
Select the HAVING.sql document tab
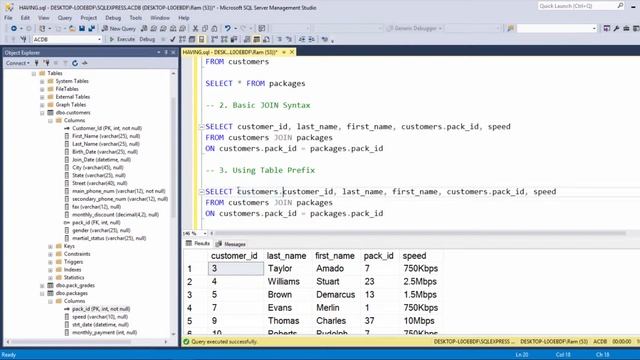pos(230,52)
